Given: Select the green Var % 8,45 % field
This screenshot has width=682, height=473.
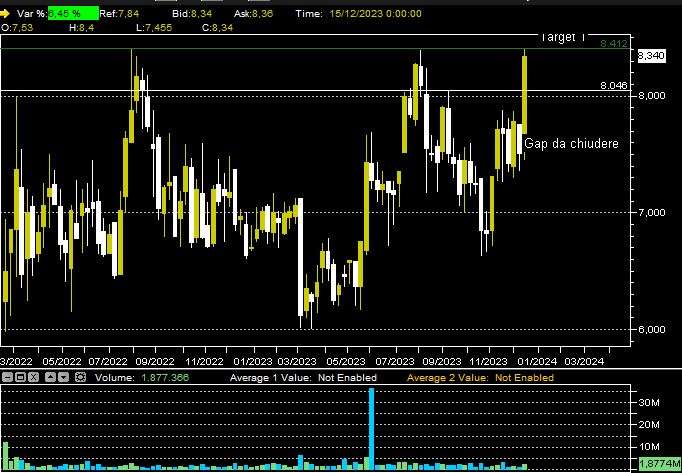Looking at the screenshot, I should pyautogui.click(x=73, y=13).
